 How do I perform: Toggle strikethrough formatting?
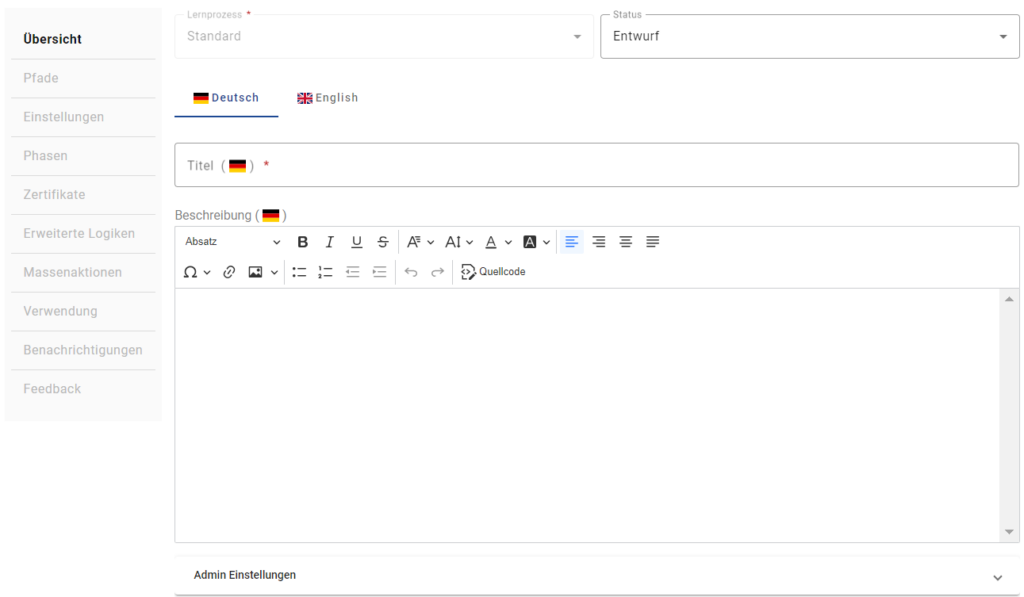pos(383,242)
